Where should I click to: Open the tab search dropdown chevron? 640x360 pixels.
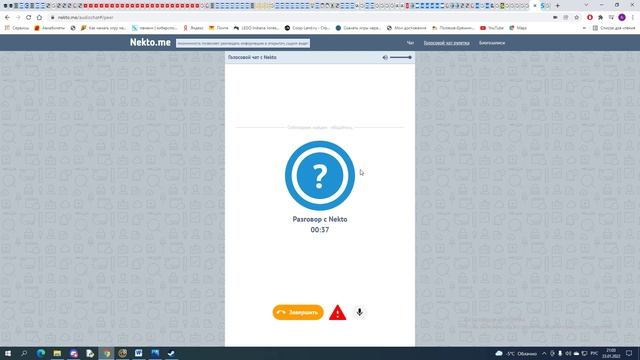[587, 5]
